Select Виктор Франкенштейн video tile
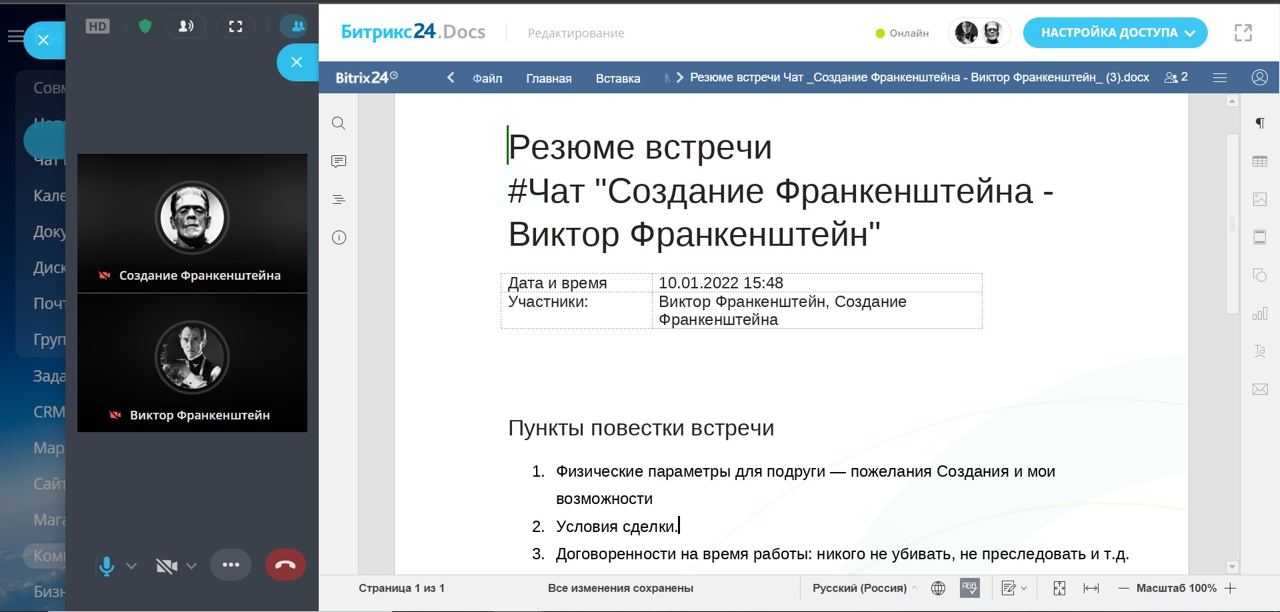1280x612 pixels. click(x=192, y=363)
